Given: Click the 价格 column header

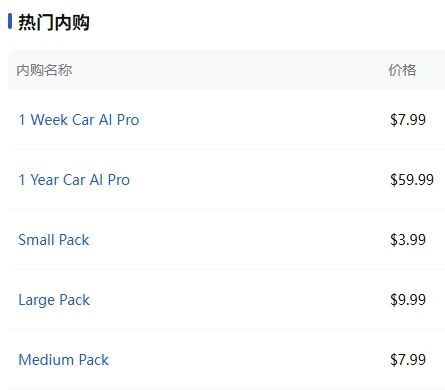Looking at the screenshot, I should point(402,70).
